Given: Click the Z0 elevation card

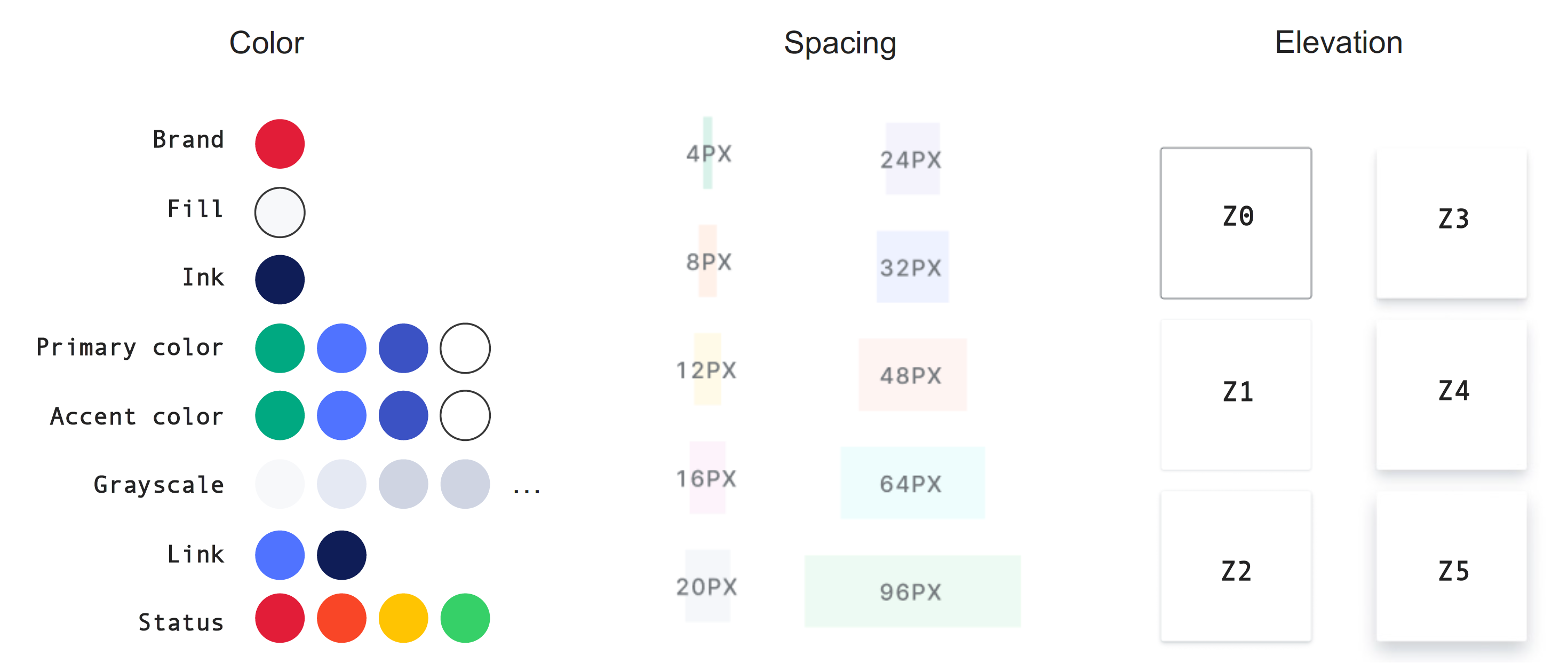Looking at the screenshot, I should tap(1236, 223).
